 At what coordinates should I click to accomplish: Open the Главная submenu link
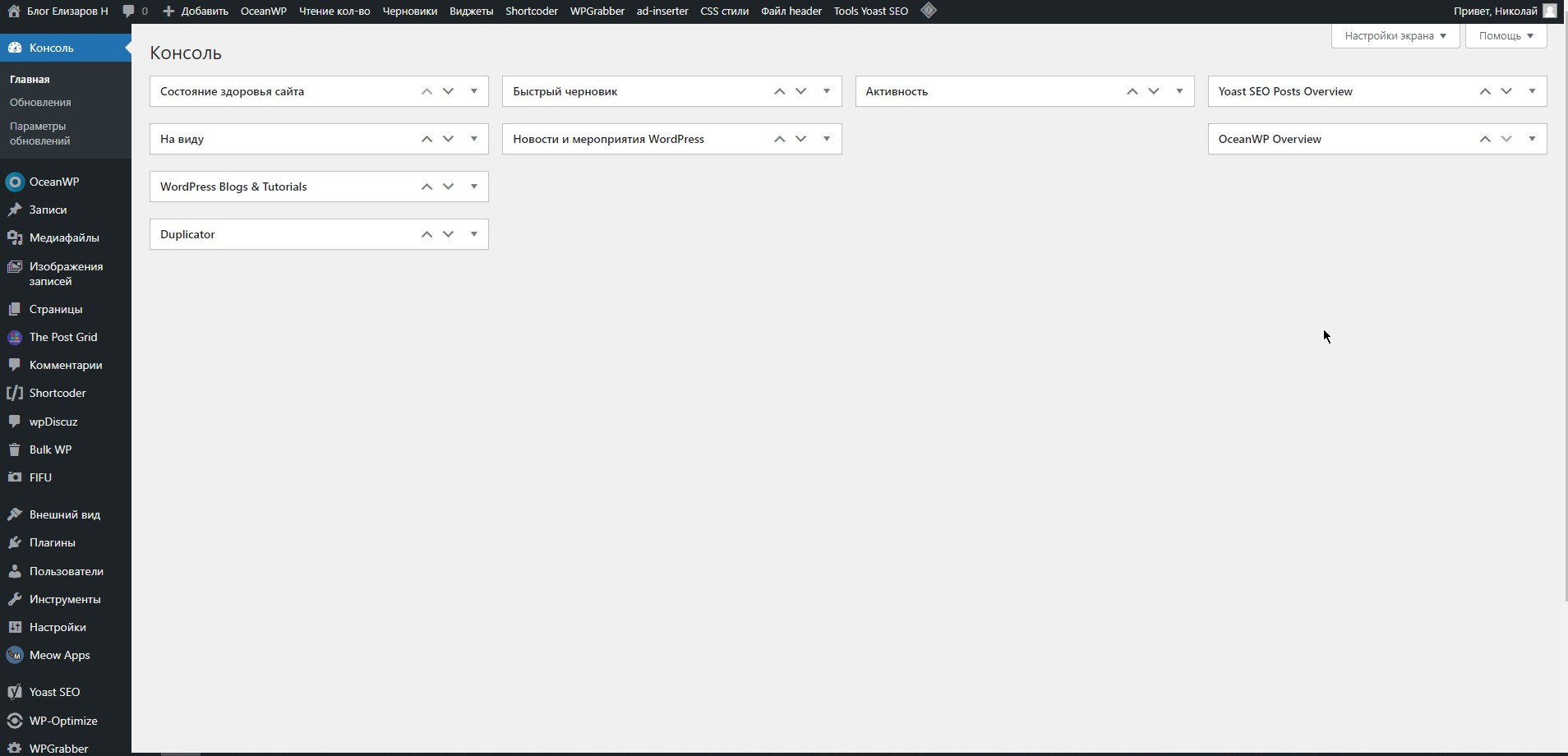[x=30, y=80]
